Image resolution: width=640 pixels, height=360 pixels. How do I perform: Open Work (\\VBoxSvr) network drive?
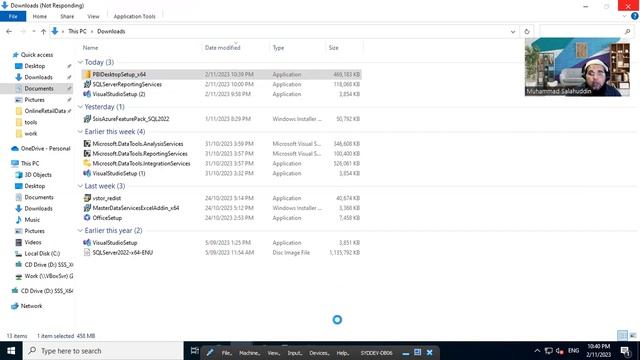point(49,276)
